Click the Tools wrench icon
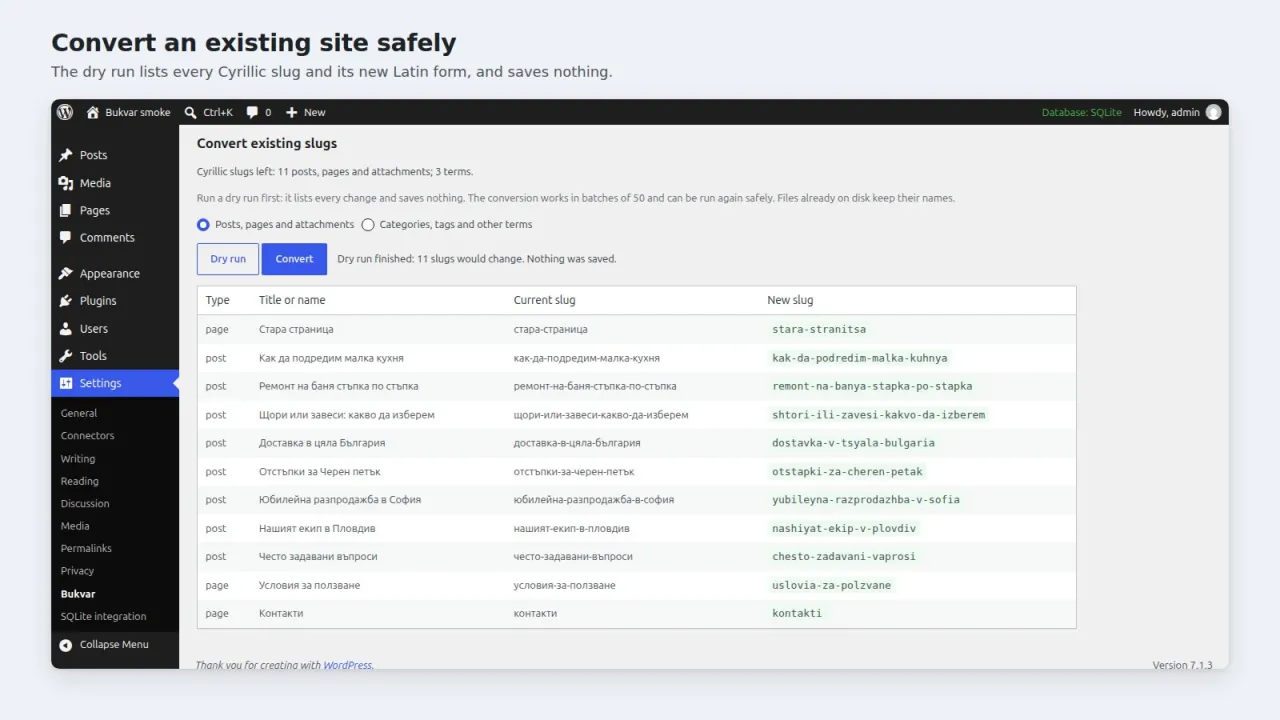 [x=66, y=355]
